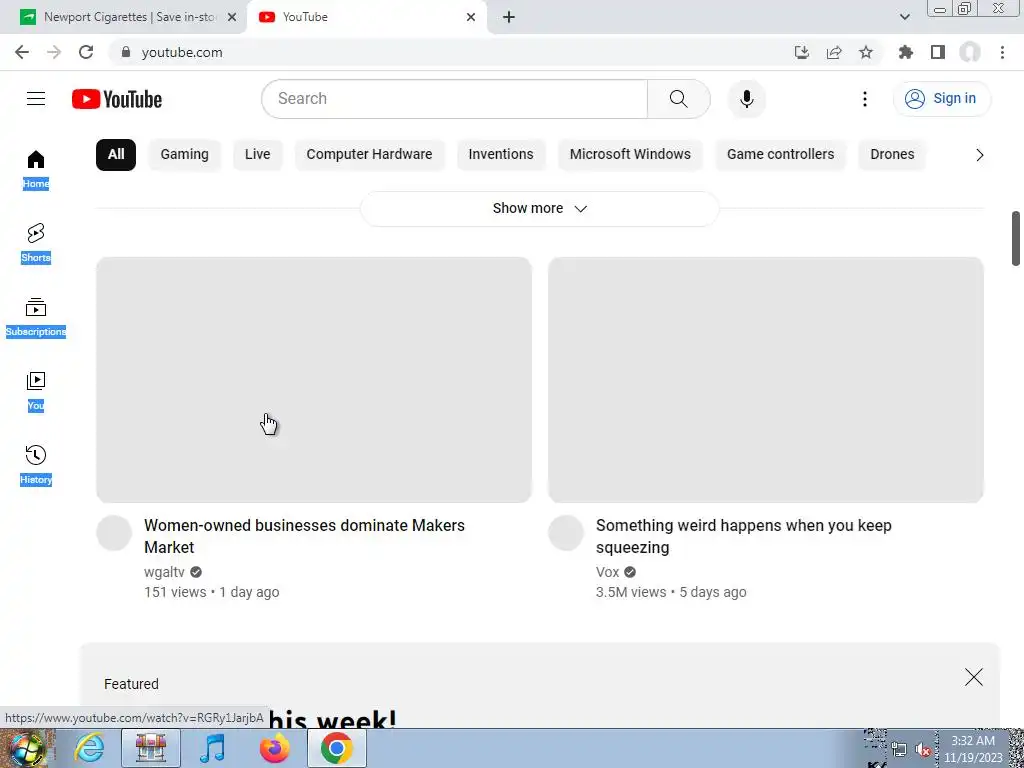Open YouTube settings three-dot menu
This screenshot has width=1024, height=768.
[865, 99]
